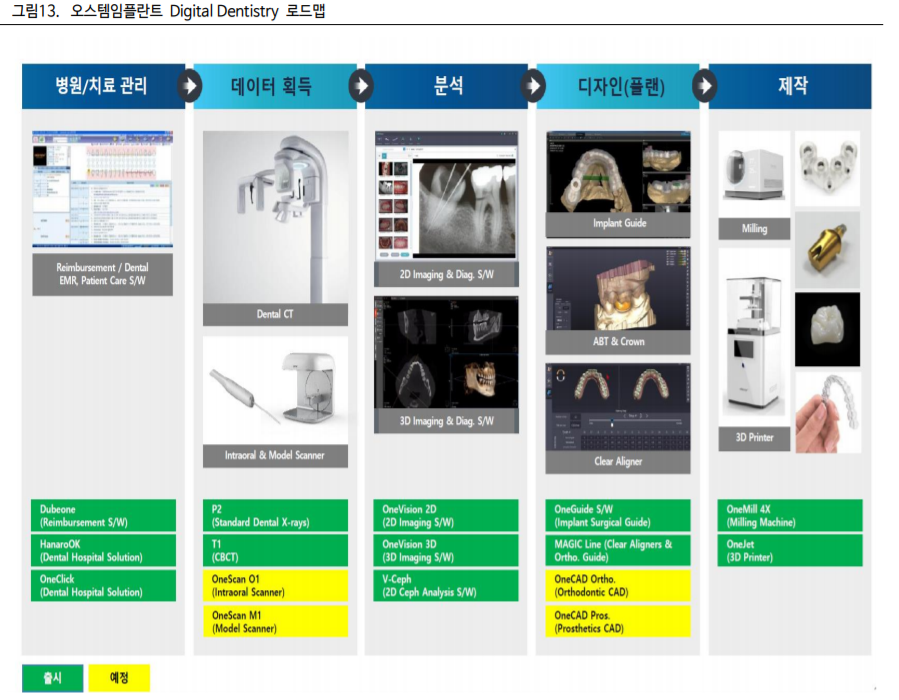Open the surgical guide product image

point(827,169)
